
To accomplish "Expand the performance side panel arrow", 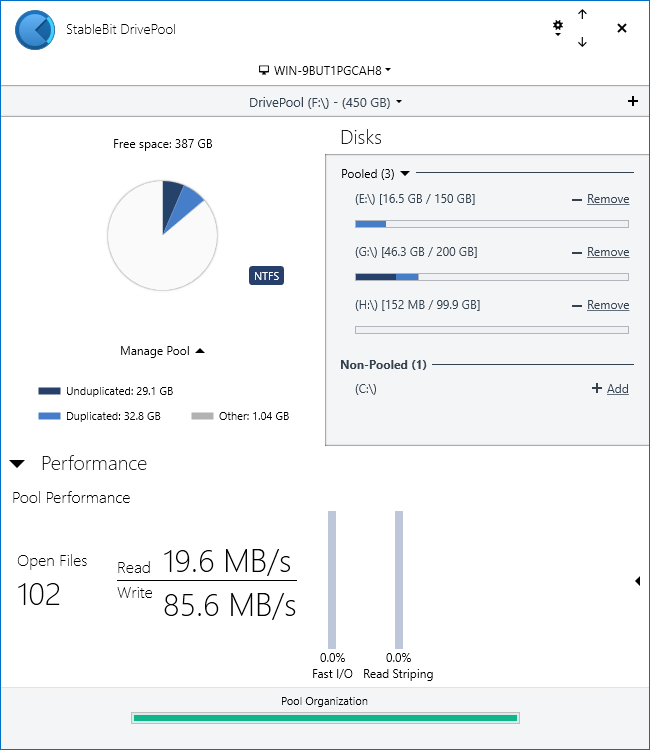I will point(638,581).
